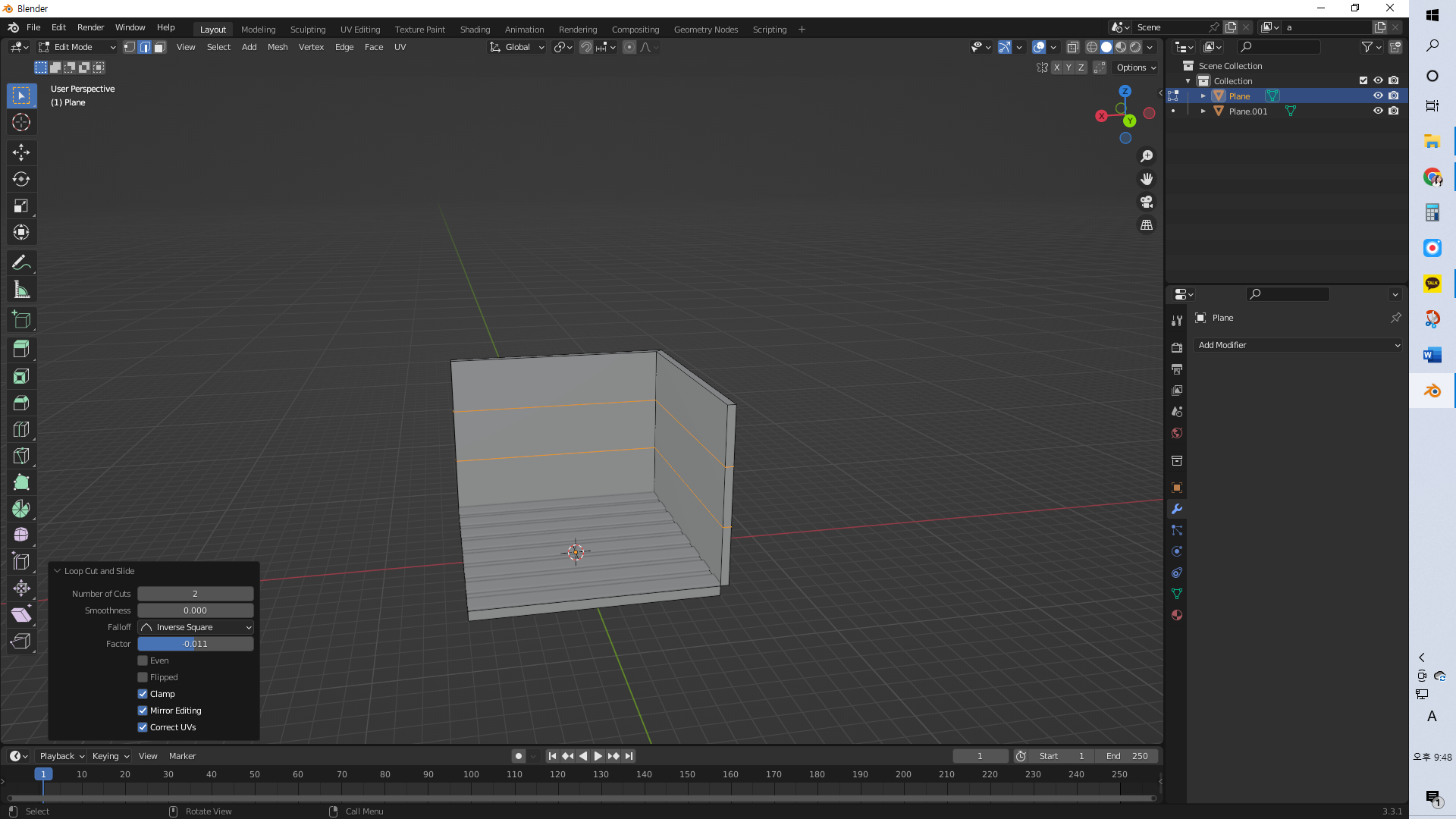This screenshot has width=1456, height=819.
Task: Activate the Loop Cut tool
Action: coord(21,429)
